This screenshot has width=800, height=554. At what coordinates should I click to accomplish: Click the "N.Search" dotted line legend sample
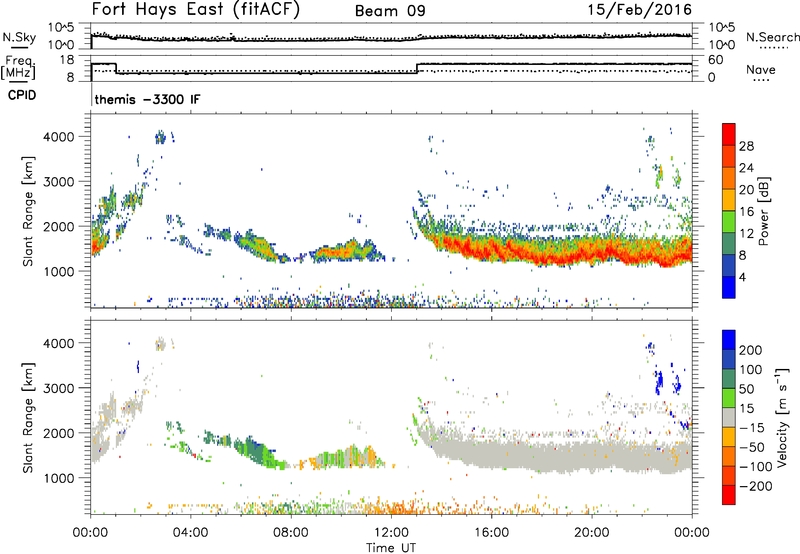click(774, 47)
